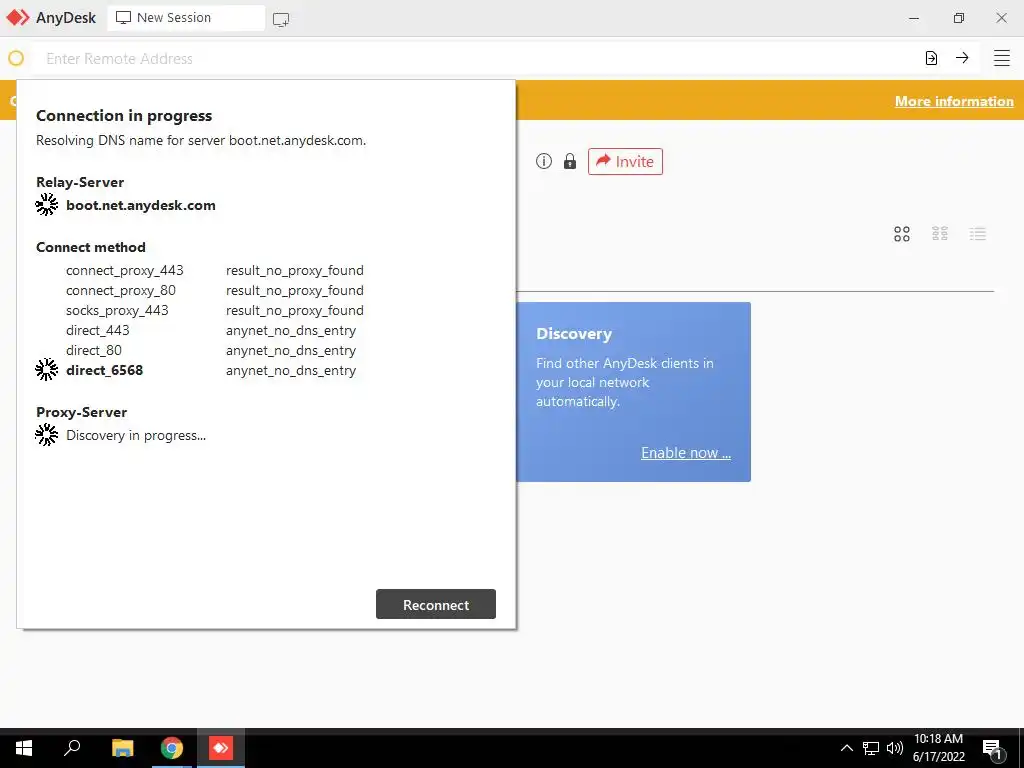The height and width of the screenshot is (768, 1024).
Task: Open Windows taskbar search
Action: (x=72, y=748)
